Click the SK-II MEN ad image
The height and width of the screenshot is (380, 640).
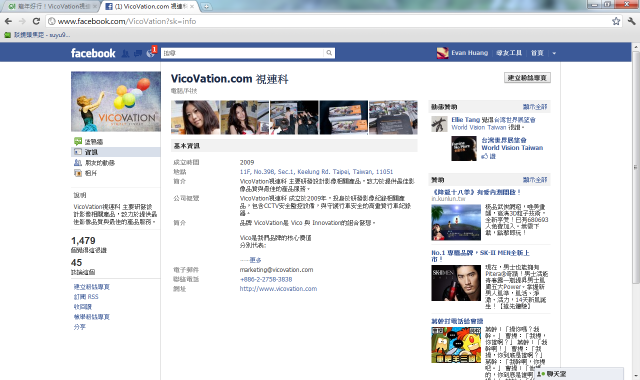click(456, 283)
